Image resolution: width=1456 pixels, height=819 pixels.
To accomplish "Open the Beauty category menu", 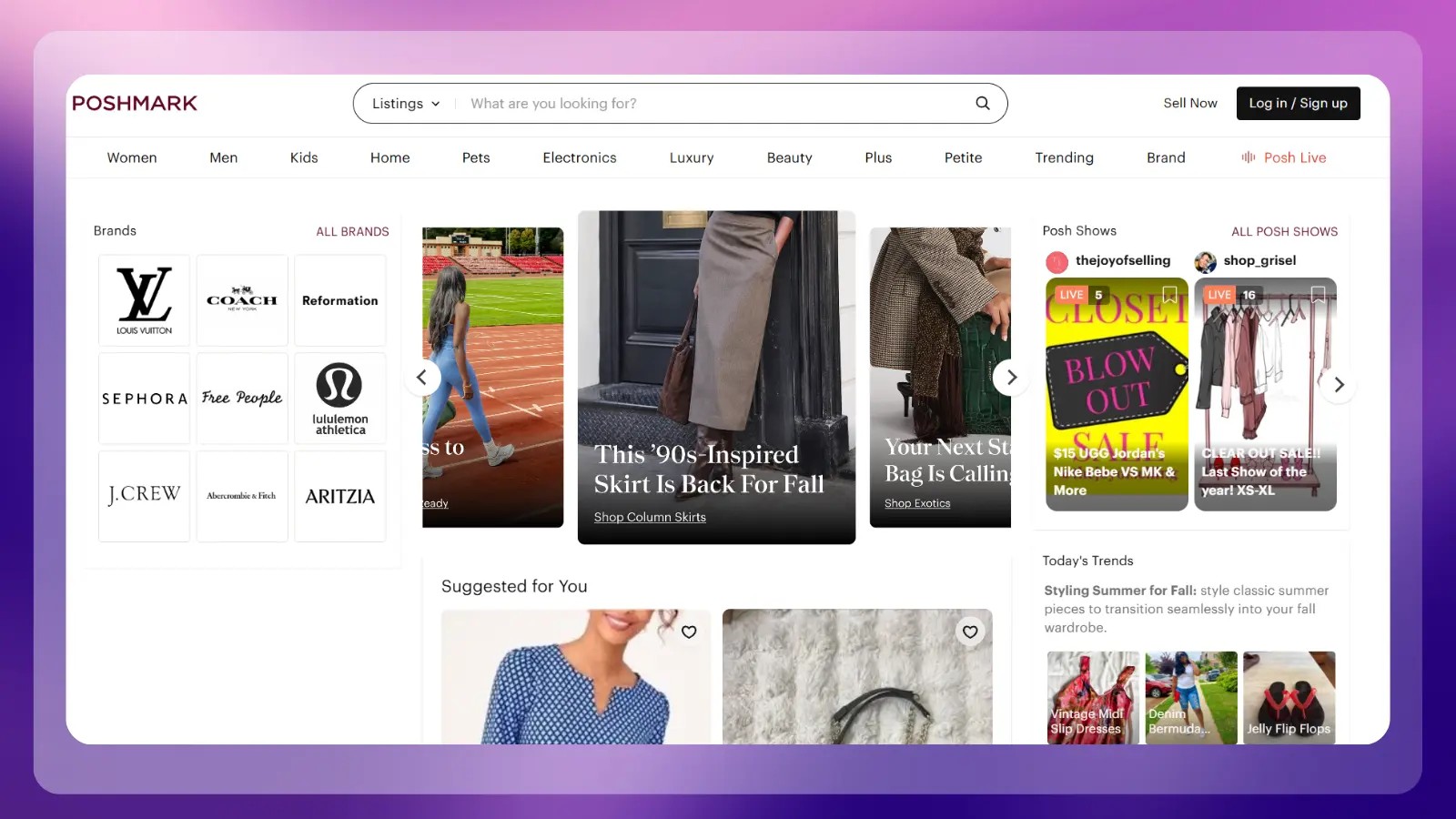I will coord(790,157).
